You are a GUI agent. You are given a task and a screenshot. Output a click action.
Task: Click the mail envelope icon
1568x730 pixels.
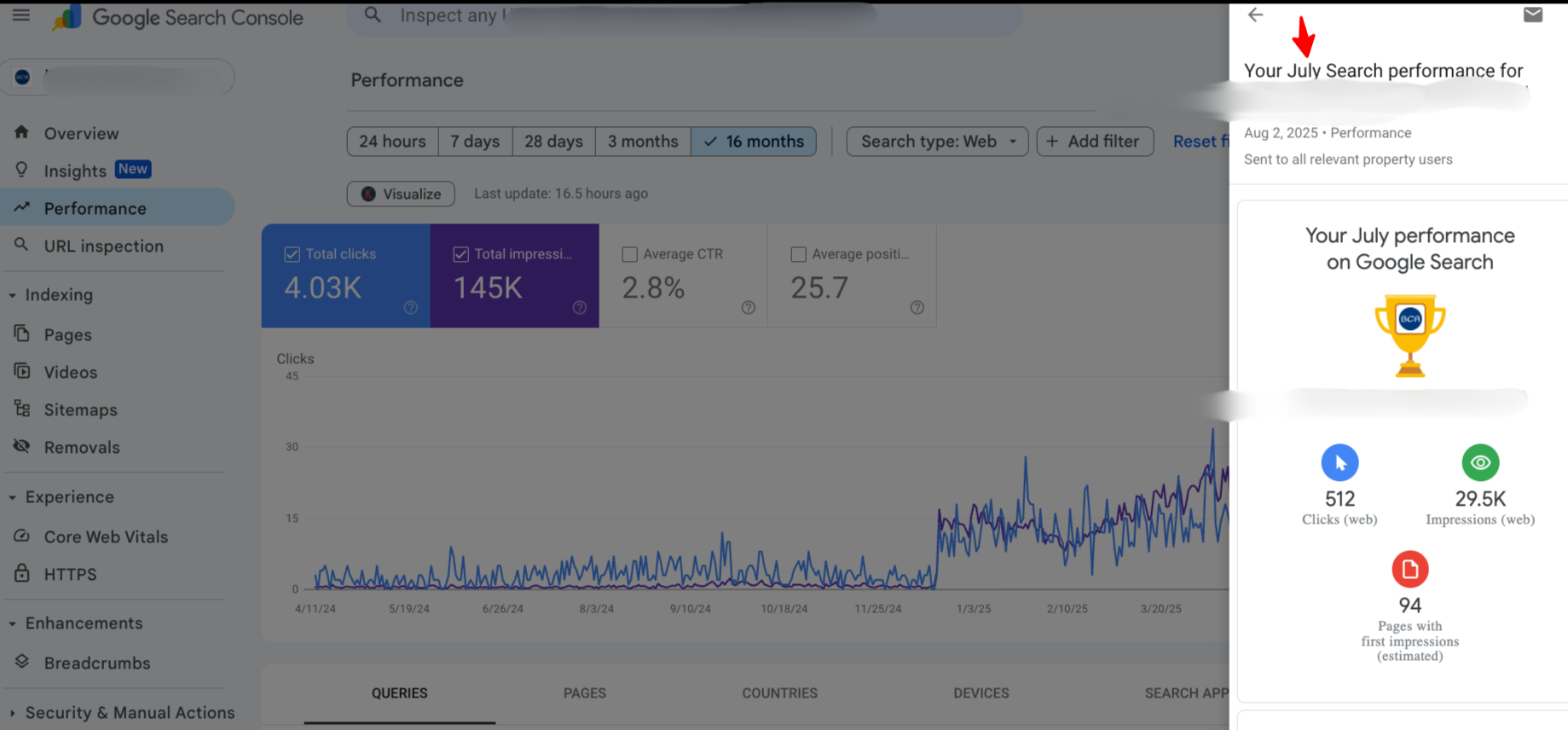tap(1532, 15)
